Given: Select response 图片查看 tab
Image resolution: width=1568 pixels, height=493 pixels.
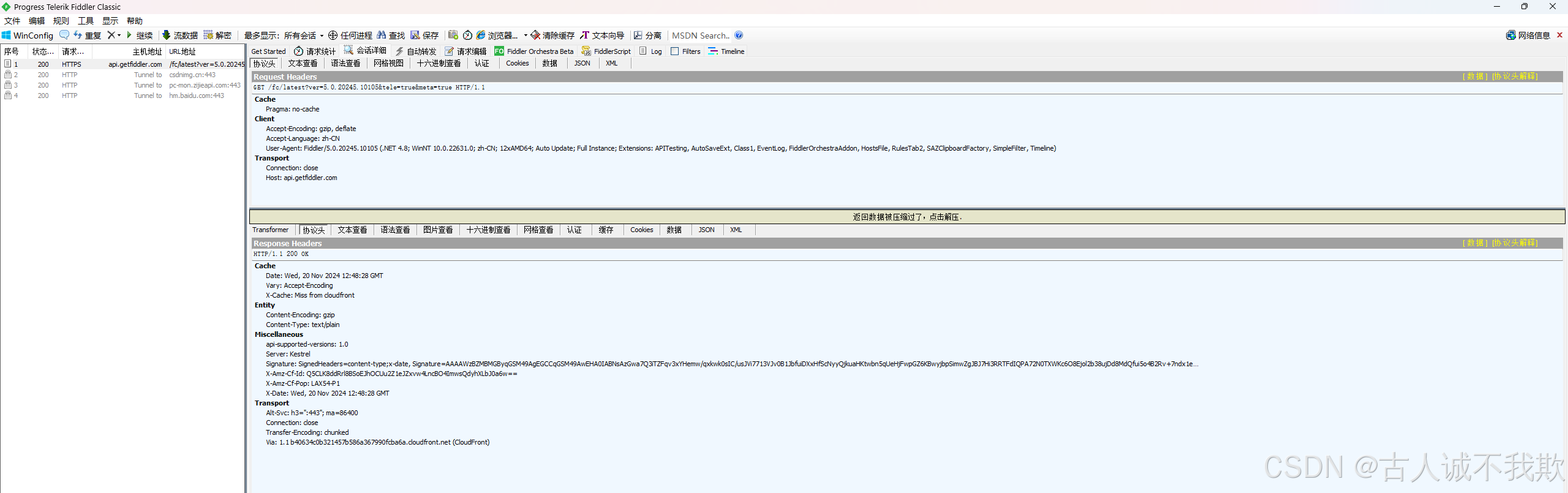Looking at the screenshot, I should coord(438,230).
